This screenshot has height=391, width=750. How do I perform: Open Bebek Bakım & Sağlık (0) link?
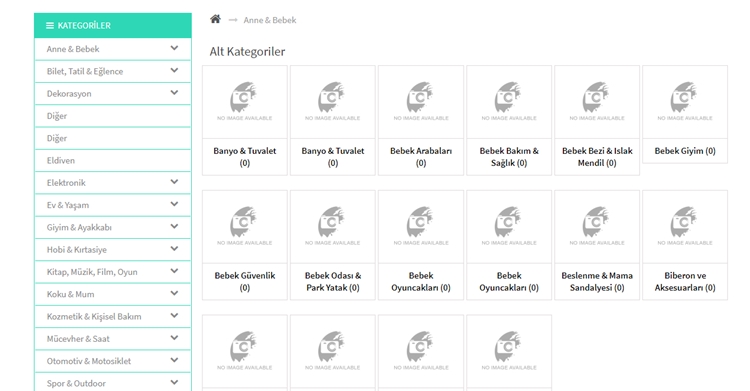coord(509,156)
